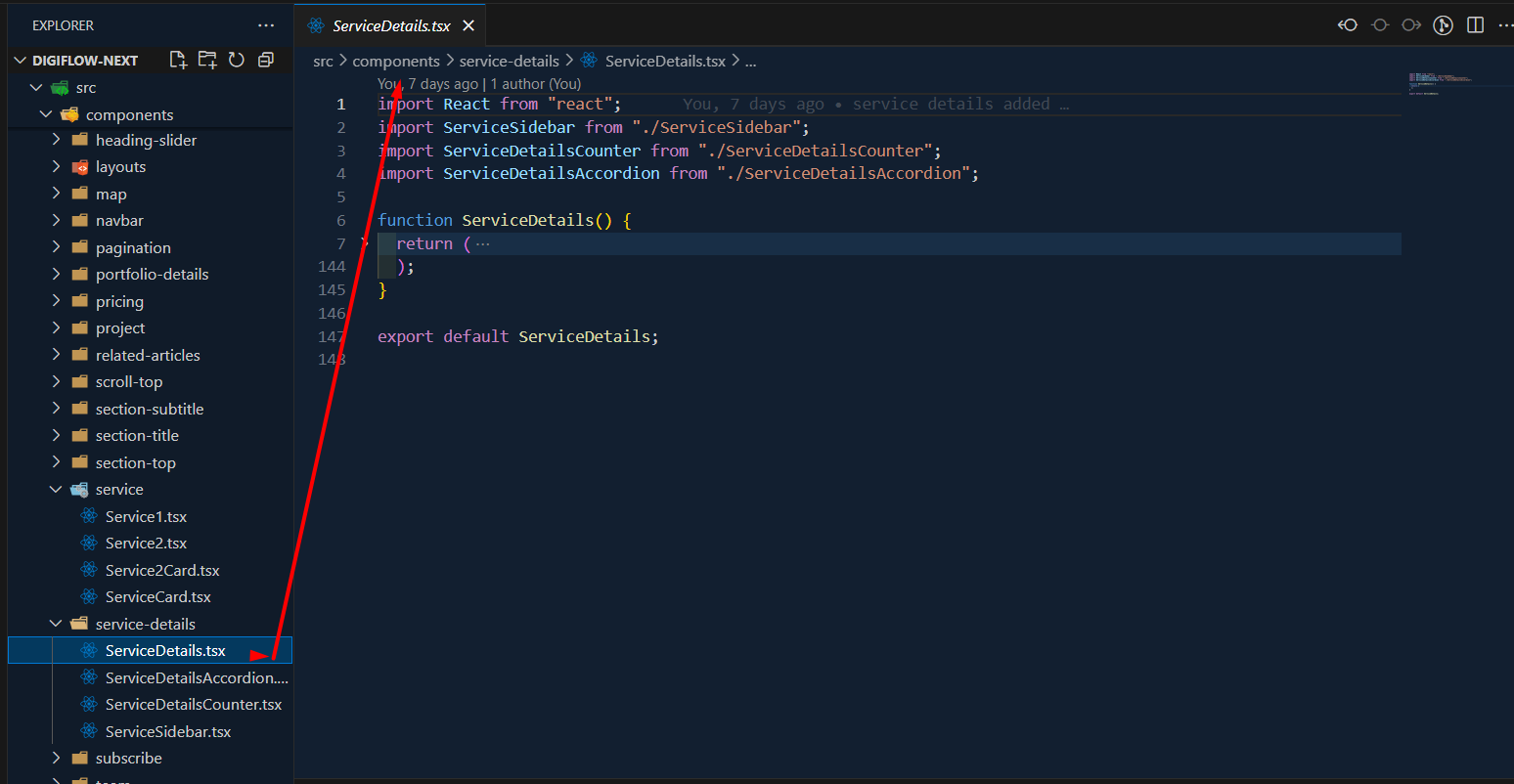The width and height of the screenshot is (1514, 784).
Task: Expand the section-title folder
Action: [x=56, y=435]
